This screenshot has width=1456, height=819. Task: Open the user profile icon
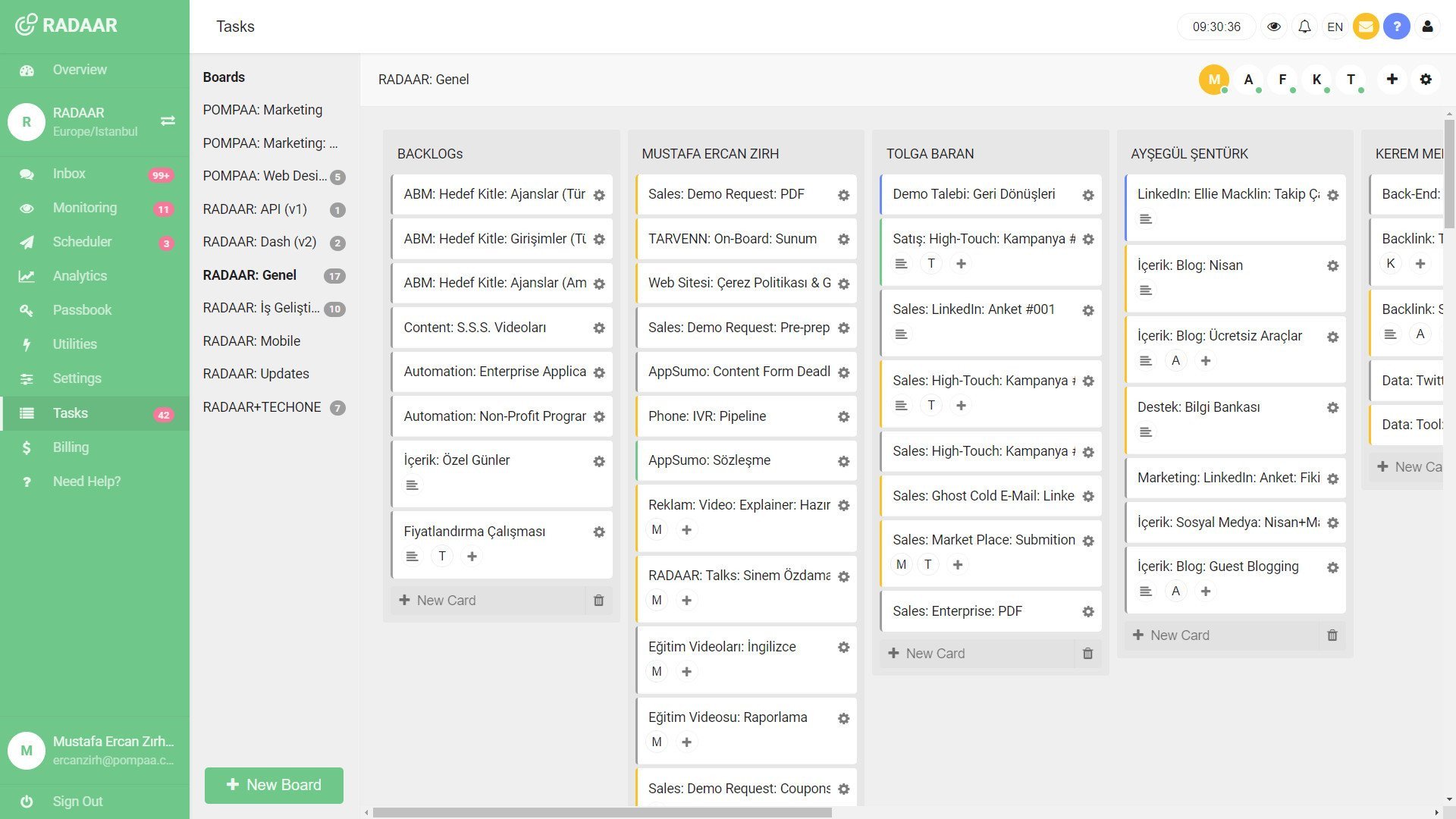tap(1427, 27)
